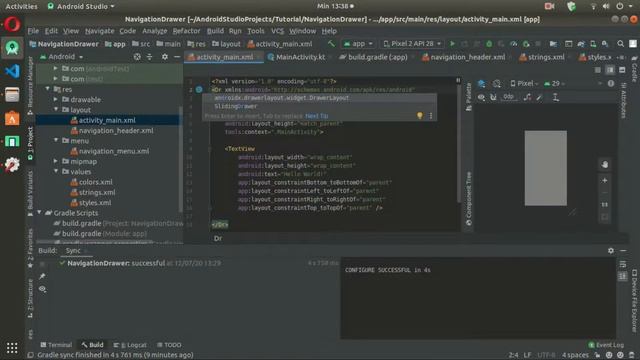Hide the Project panel with the minus icon

tap(177, 57)
